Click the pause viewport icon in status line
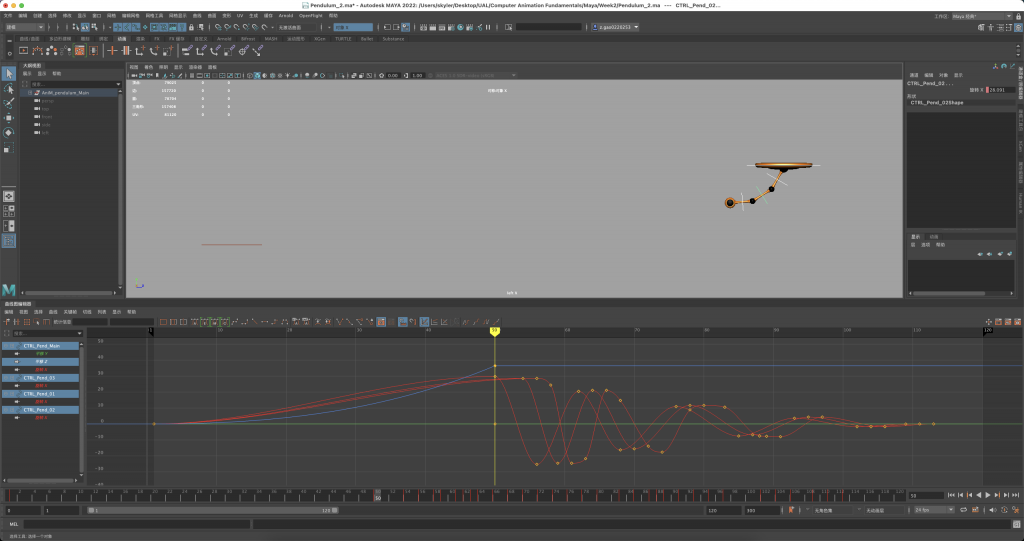This screenshot has width=1024, height=541. [488, 27]
